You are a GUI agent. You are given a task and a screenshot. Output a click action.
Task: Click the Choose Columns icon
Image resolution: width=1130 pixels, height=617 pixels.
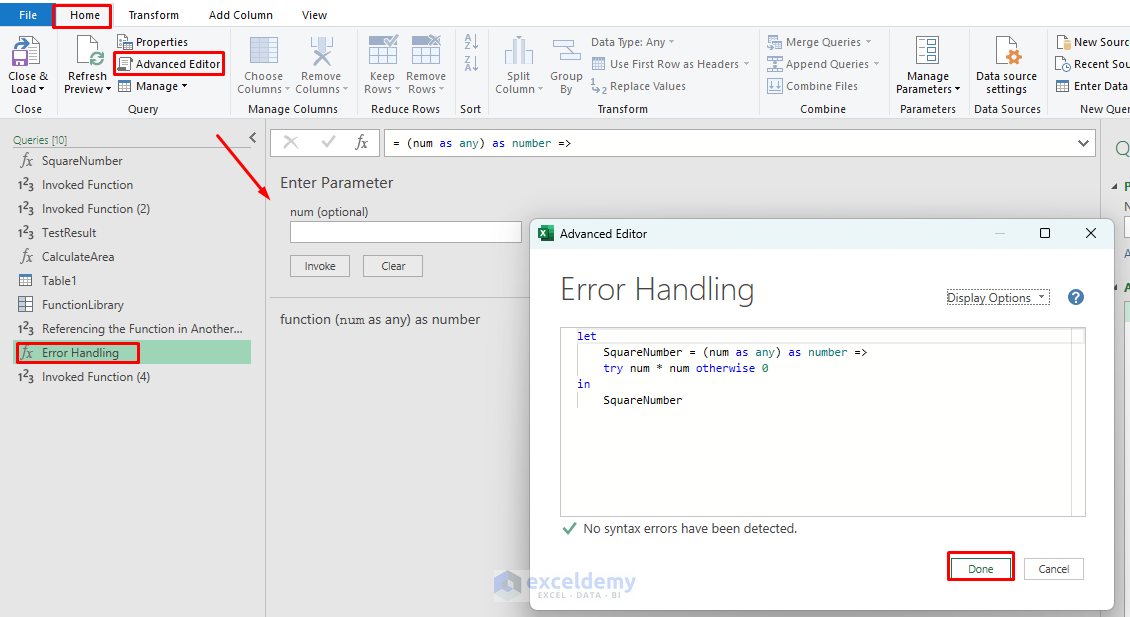263,50
